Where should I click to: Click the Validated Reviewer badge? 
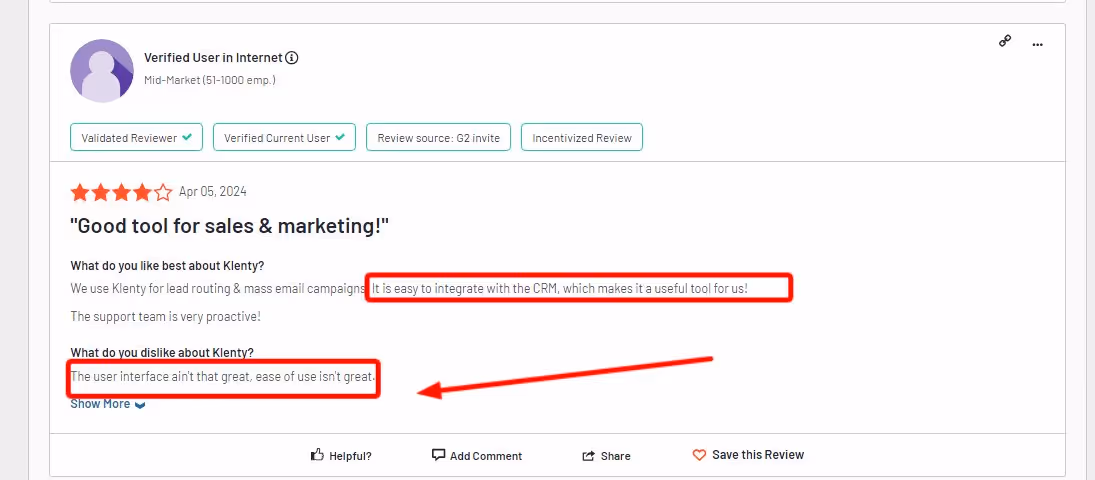(136, 138)
